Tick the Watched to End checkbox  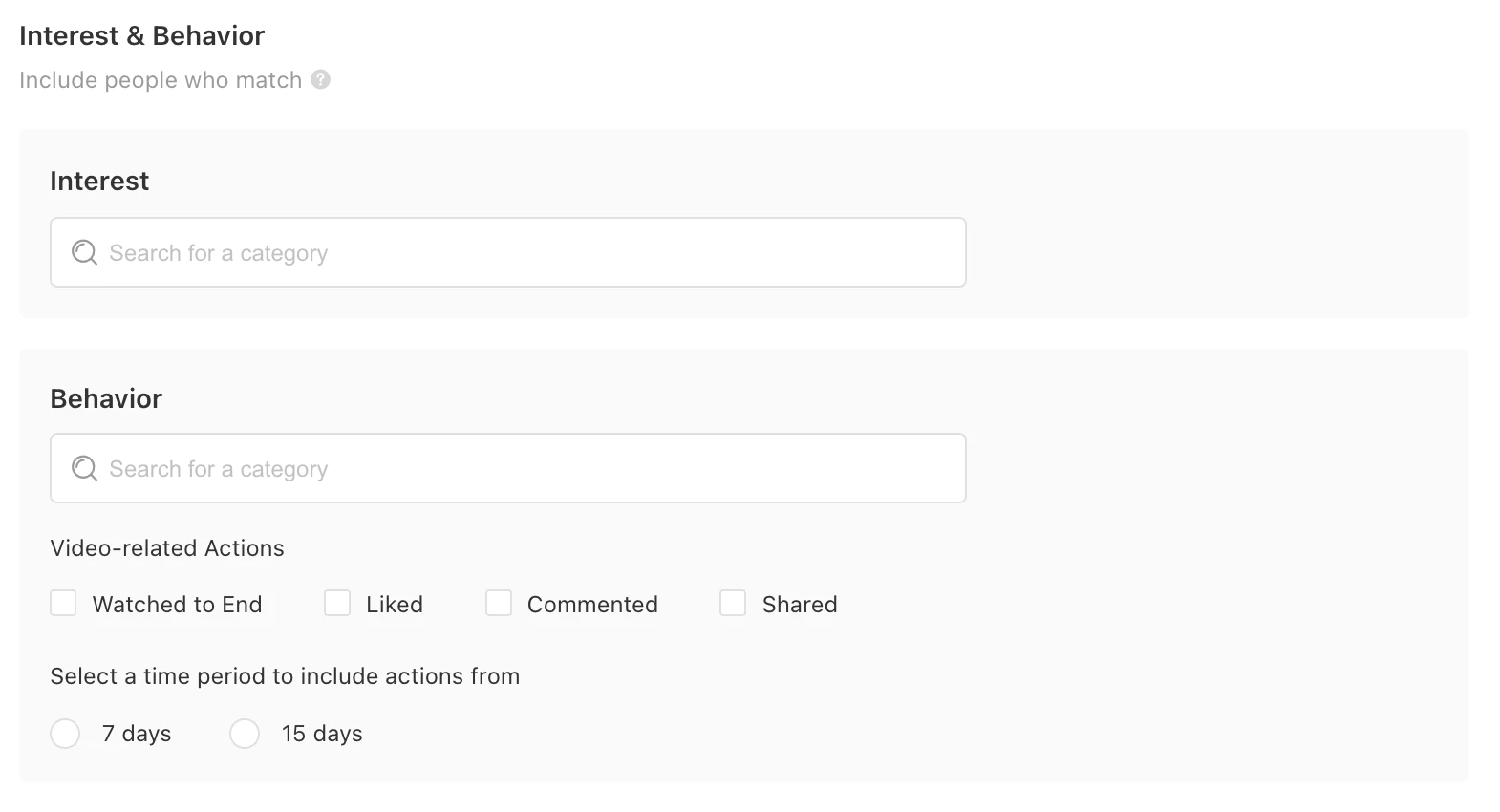point(63,604)
